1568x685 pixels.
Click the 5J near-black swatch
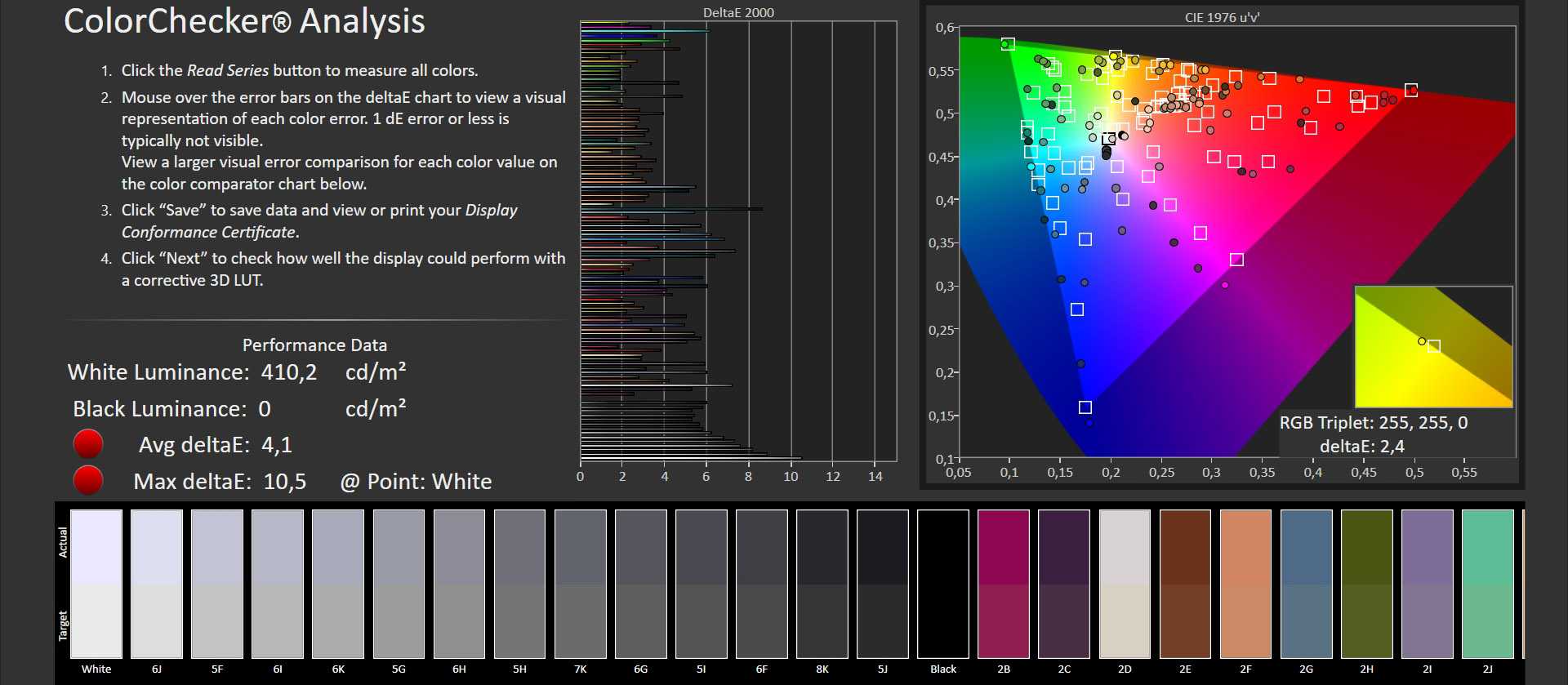point(883,584)
